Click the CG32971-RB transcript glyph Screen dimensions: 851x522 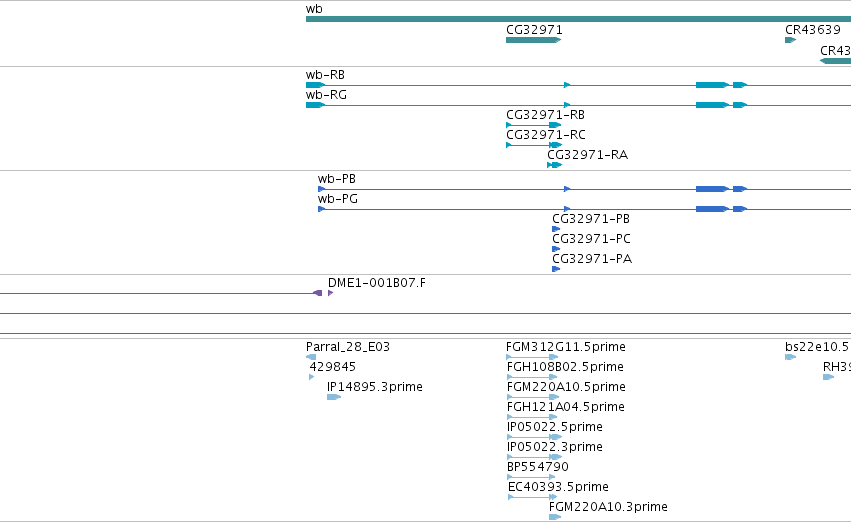(x=534, y=125)
